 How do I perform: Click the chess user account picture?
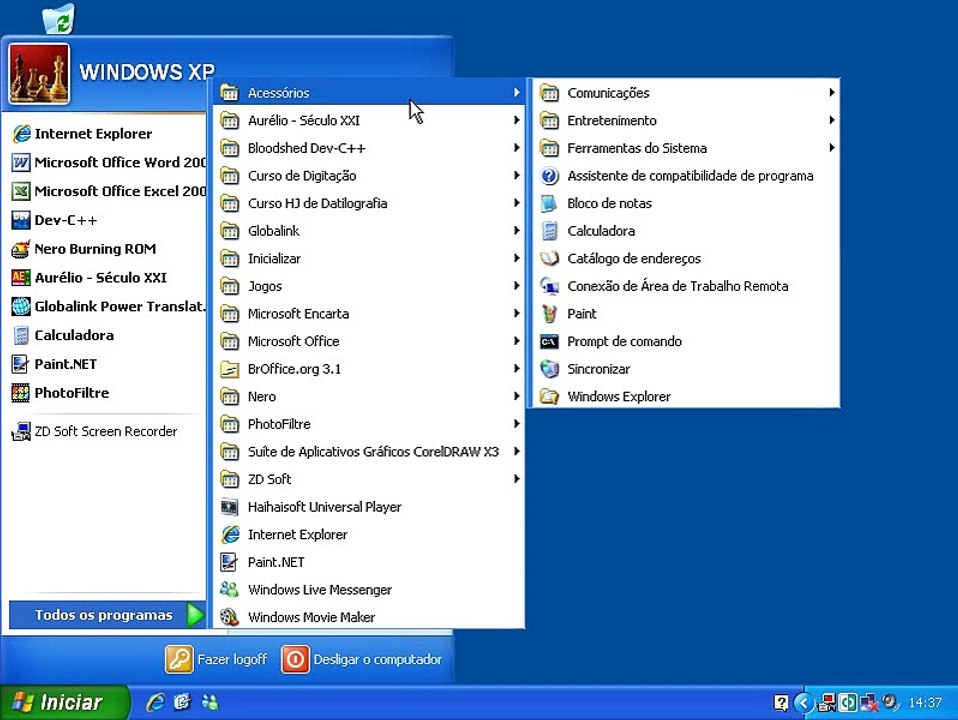[x=39, y=74]
